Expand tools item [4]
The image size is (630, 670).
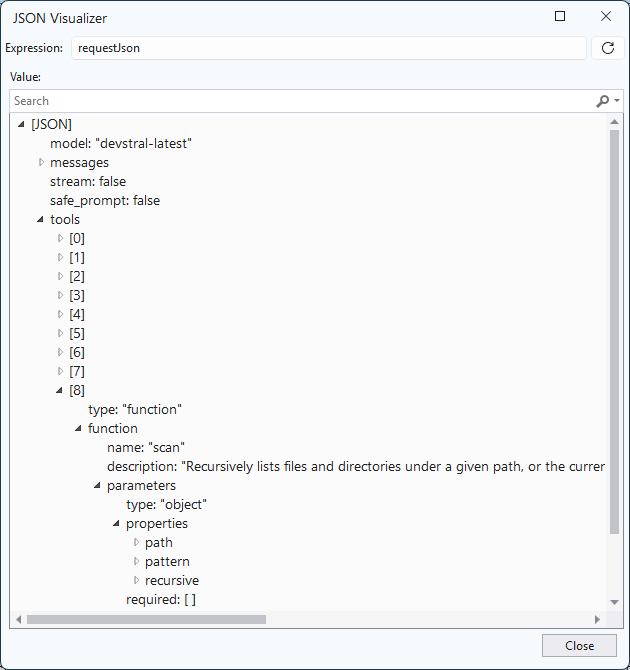(60, 314)
